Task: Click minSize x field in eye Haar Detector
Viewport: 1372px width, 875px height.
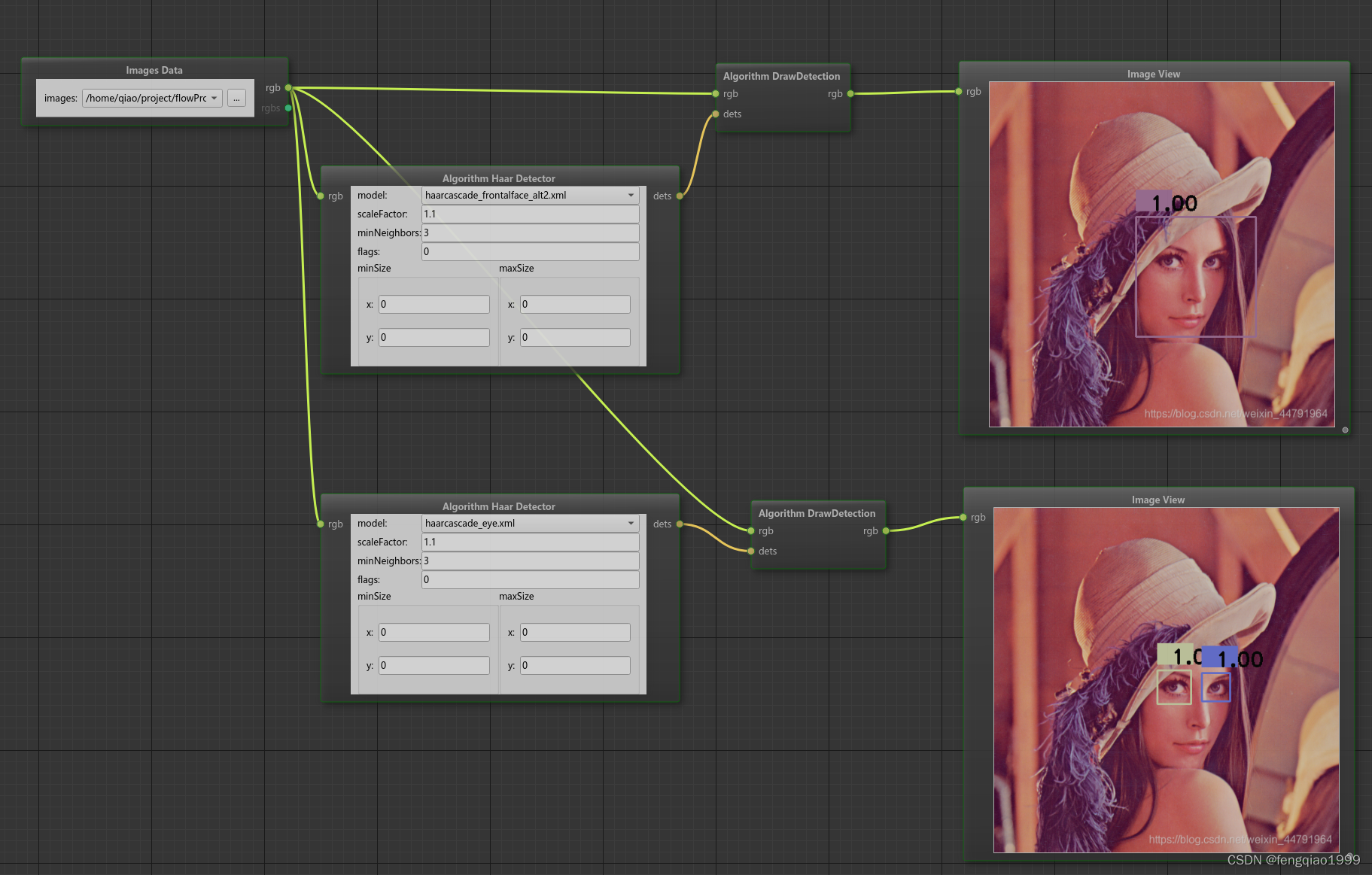Action: point(434,632)
